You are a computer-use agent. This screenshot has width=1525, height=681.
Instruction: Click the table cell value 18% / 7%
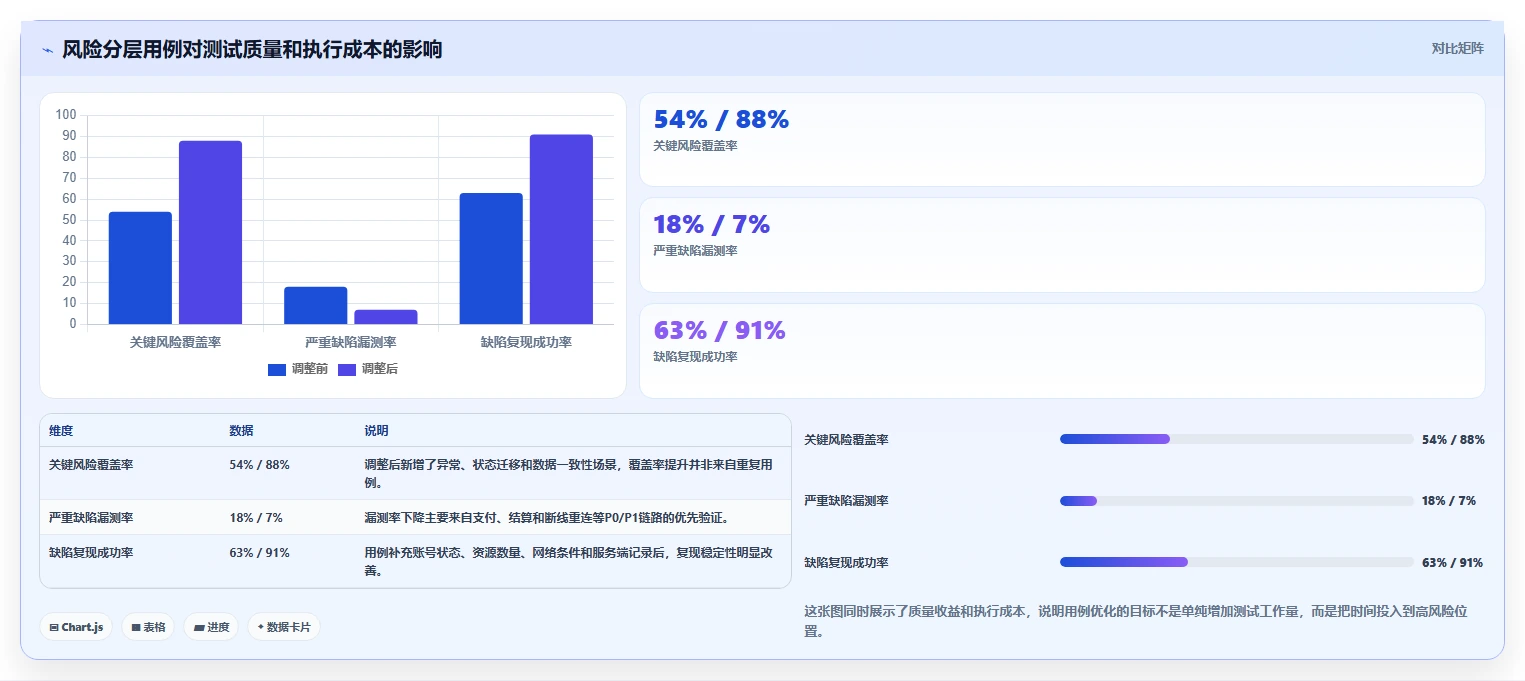[x=256, y=518]
